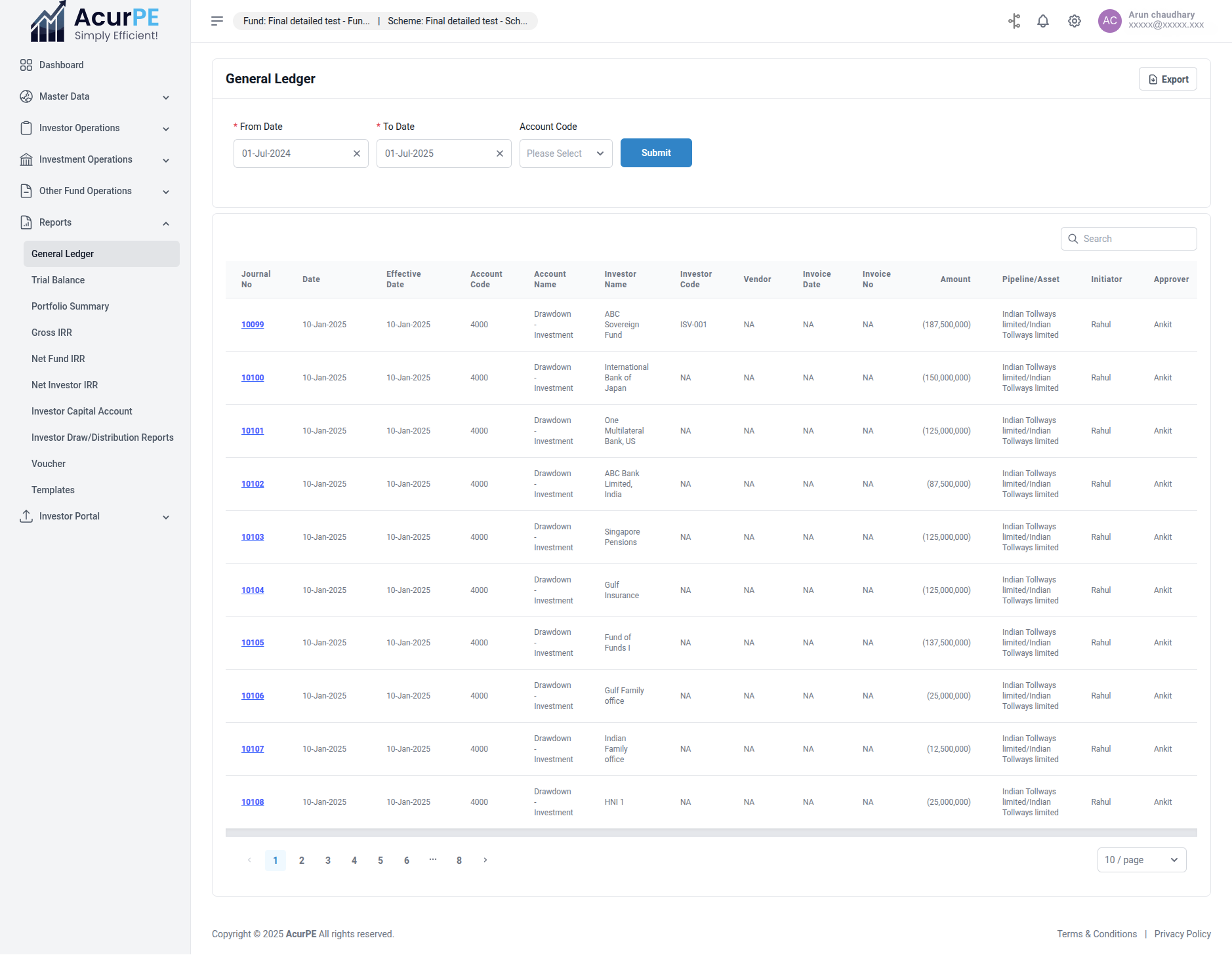
Task: Clear the From Date field value
Action: pyautogui.click(x=357, y=153)
